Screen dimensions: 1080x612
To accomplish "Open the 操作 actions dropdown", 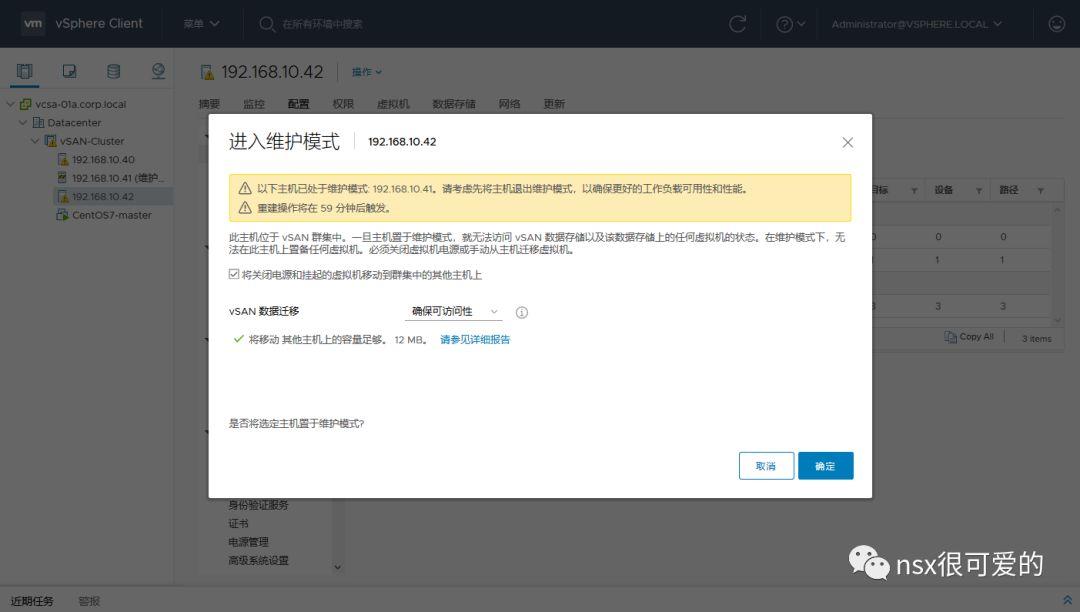I will [x=366, y=72].
